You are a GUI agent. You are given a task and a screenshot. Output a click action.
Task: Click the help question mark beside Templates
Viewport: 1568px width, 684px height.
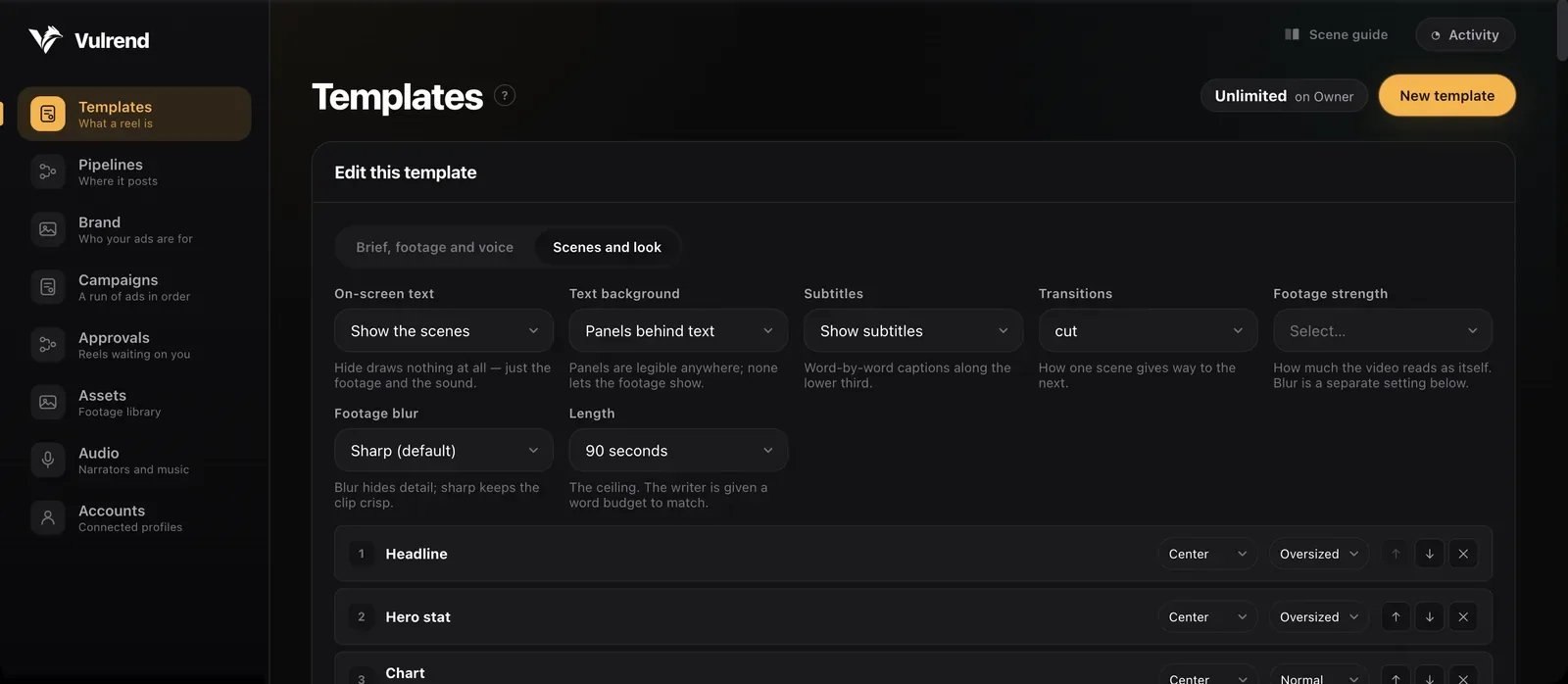(x=505, y=95)
